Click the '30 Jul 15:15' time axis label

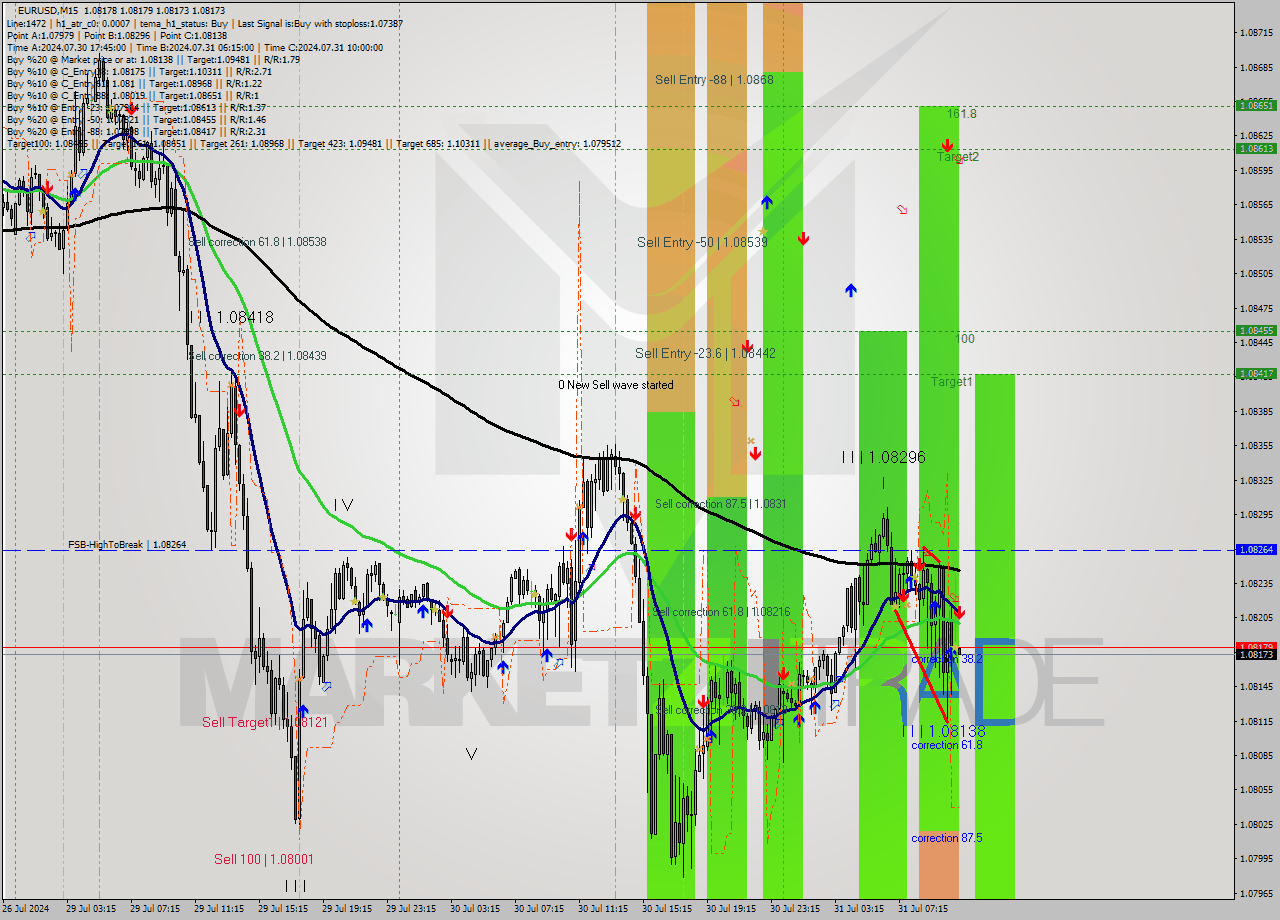(667, 909)
